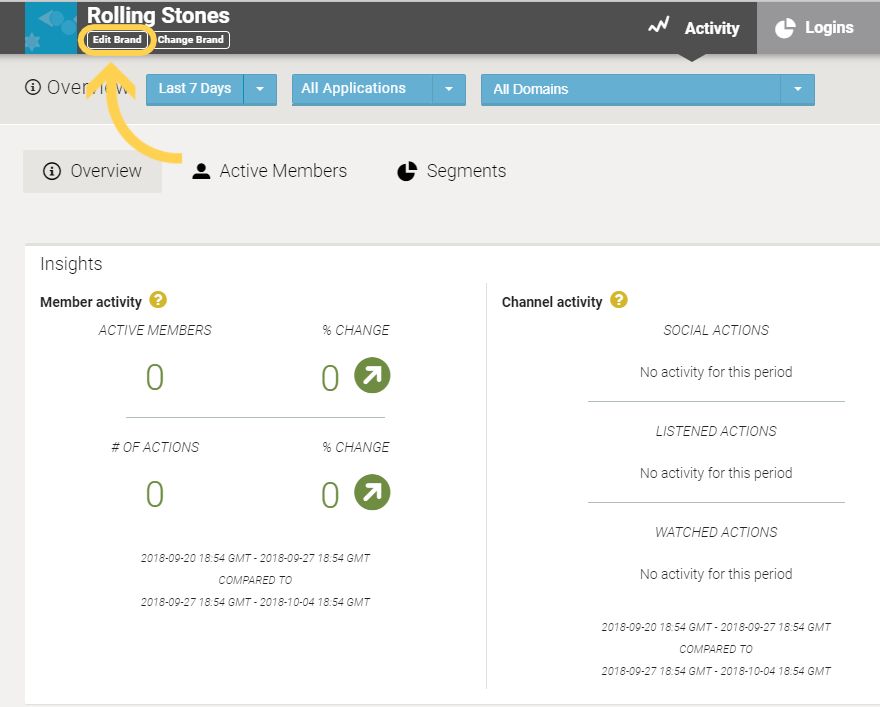
Task: Click the WATCHED ACTIONS label
Action: pyautogui.click(x=716, y=532)
